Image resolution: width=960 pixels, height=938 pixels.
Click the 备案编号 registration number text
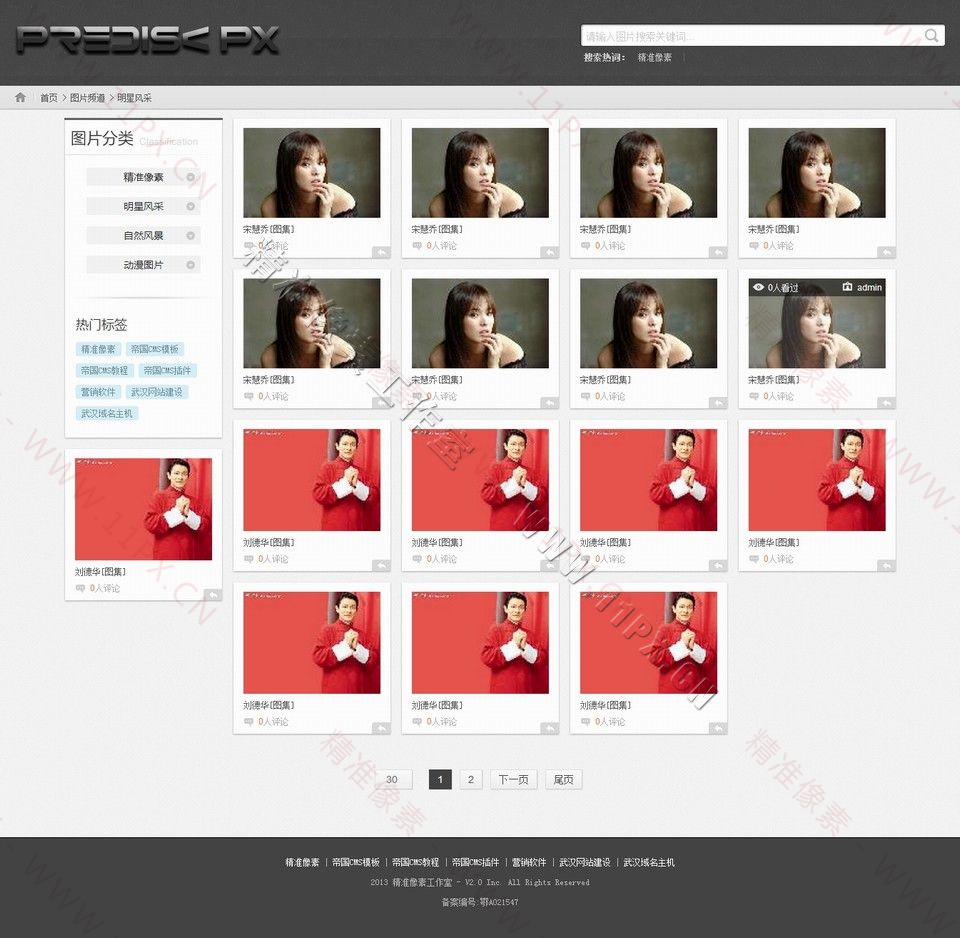coord(480,902)
